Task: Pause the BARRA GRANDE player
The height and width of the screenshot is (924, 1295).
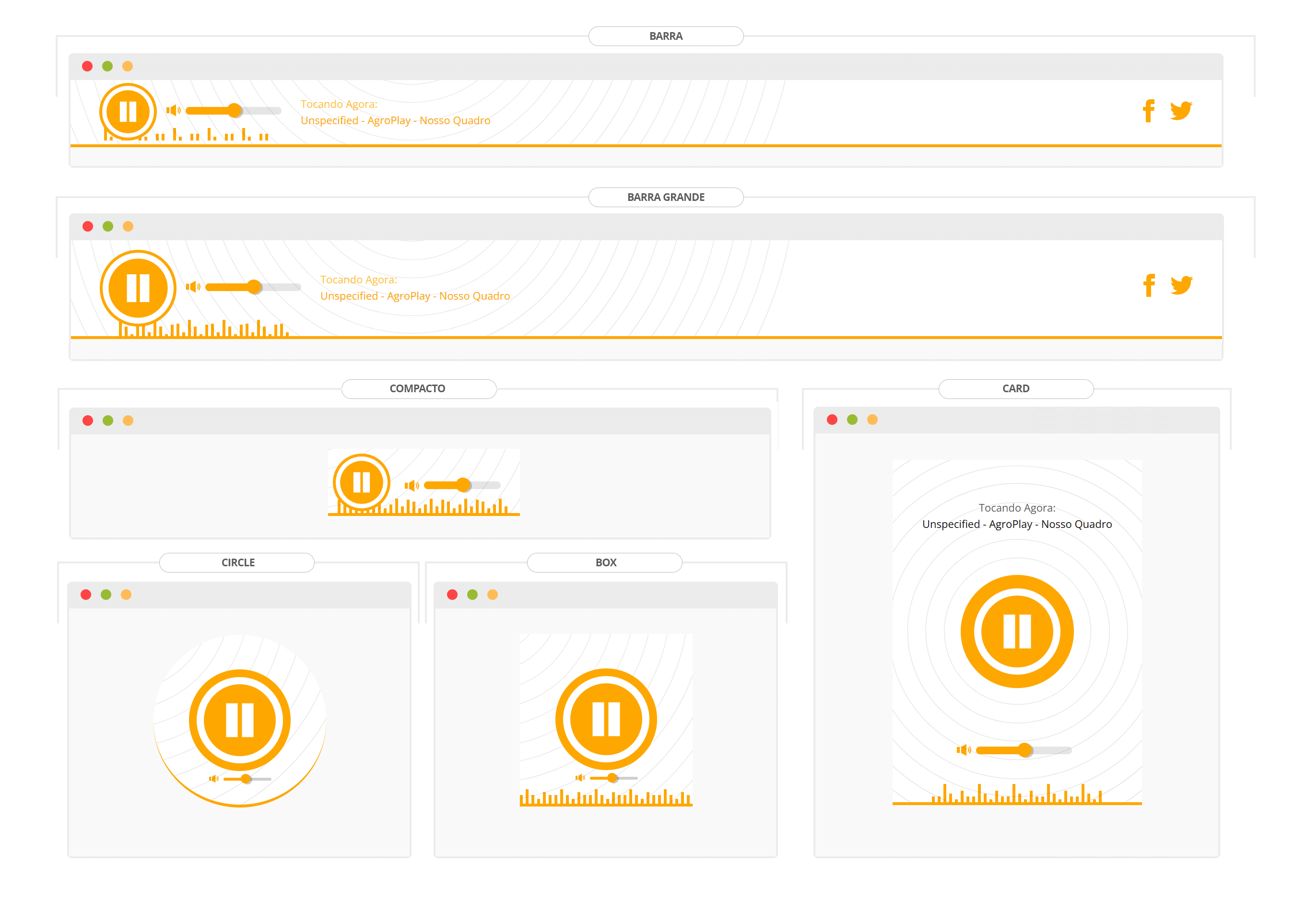Action: (x=138, y=287)
